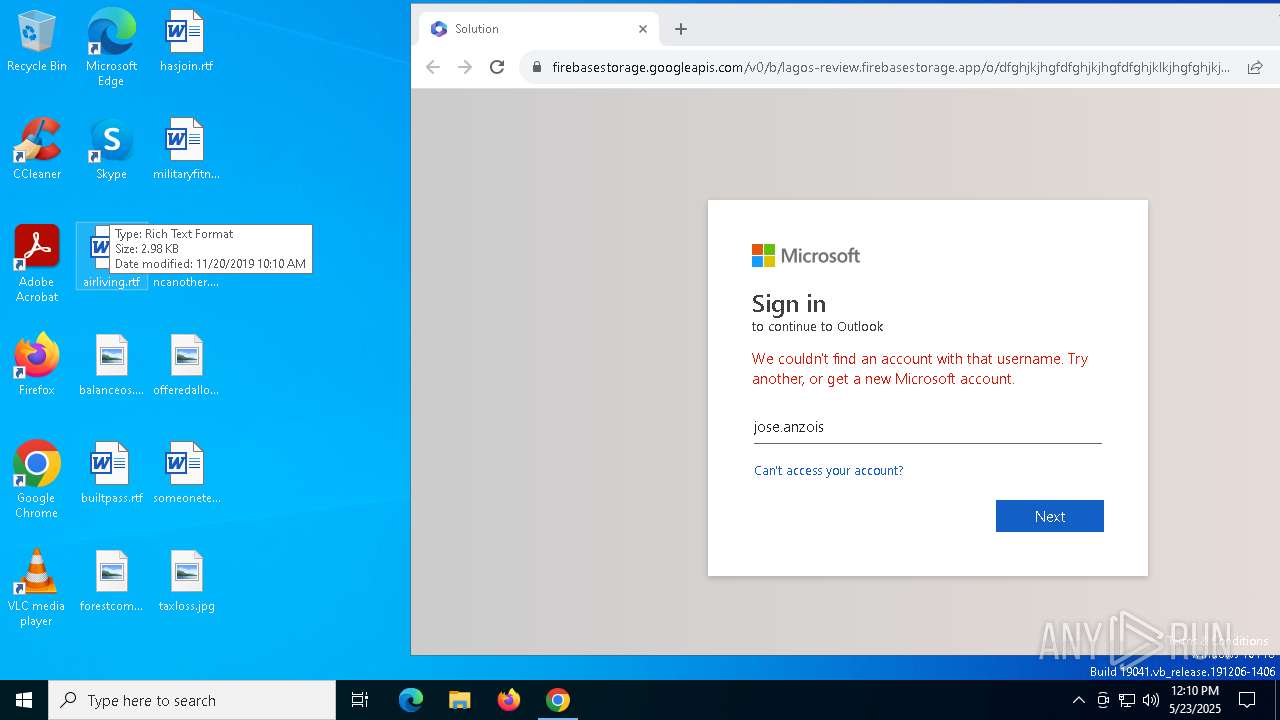Select the someonete... document icon

[x=186, y=473]
